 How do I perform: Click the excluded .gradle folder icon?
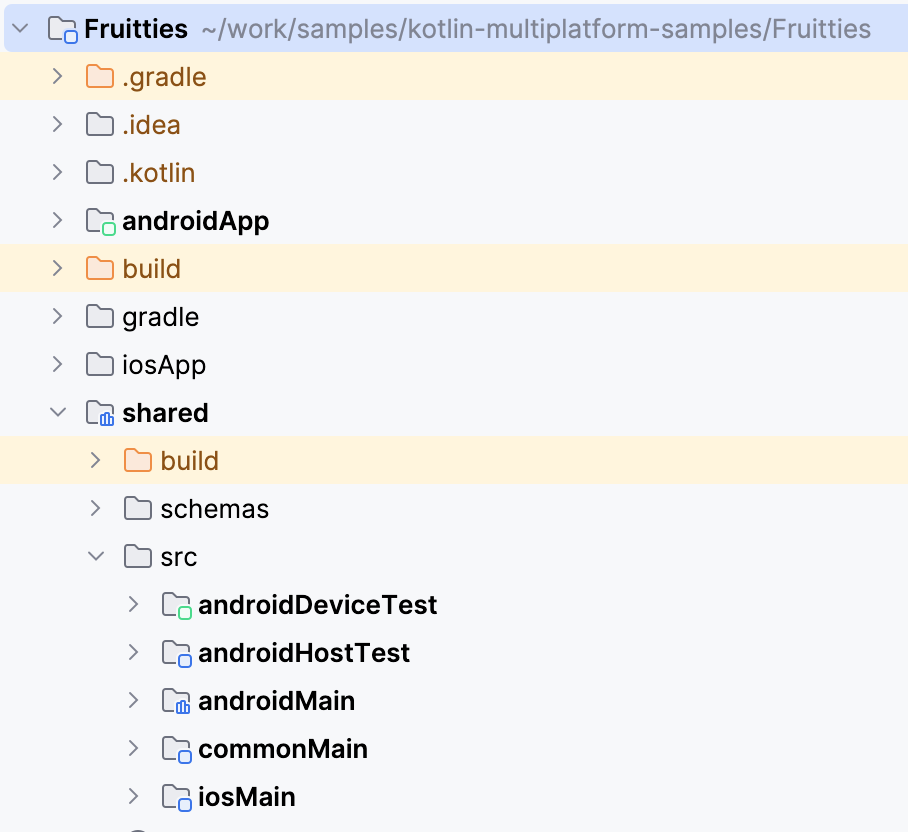click(100, 76)
